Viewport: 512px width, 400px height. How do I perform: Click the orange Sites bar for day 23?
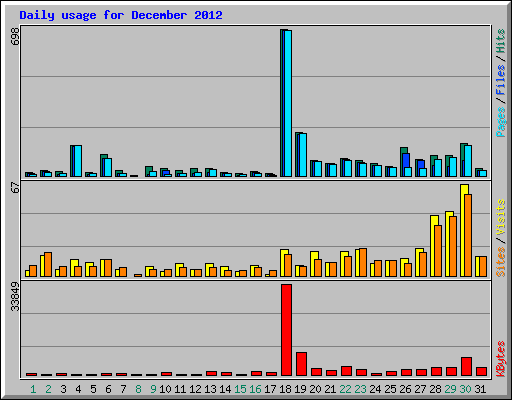click(363, 262)
